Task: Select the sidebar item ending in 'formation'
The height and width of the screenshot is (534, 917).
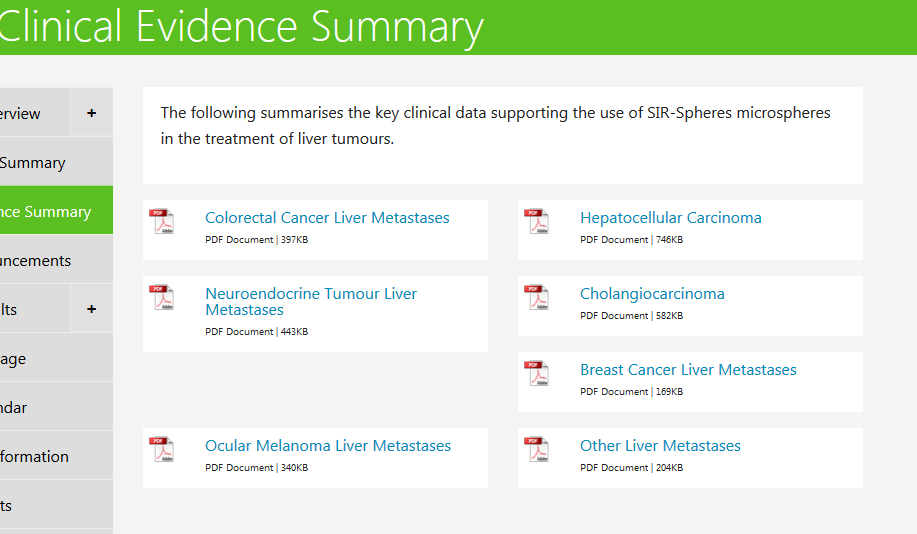Action: point(56,456)
